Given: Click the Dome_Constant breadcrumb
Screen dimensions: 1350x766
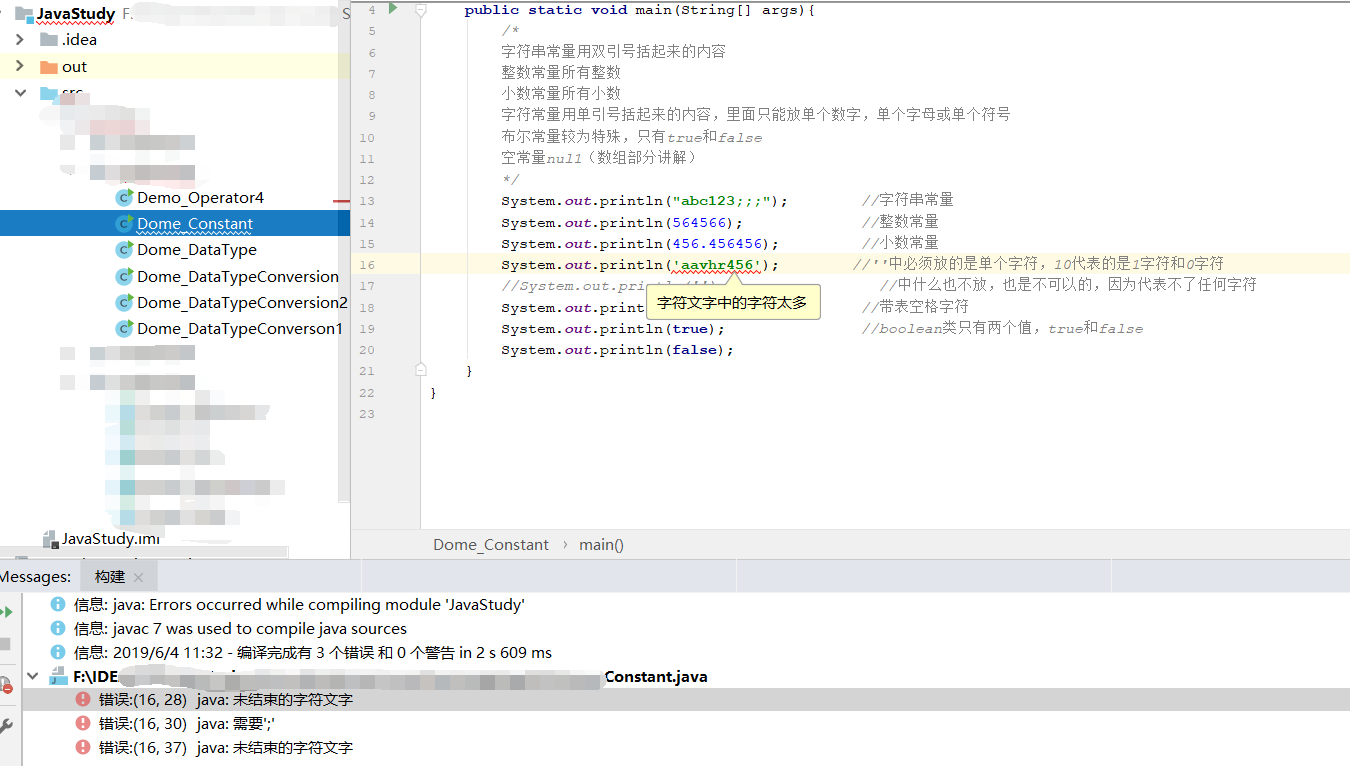Looking at the screenshot, I should click(491, 545).
